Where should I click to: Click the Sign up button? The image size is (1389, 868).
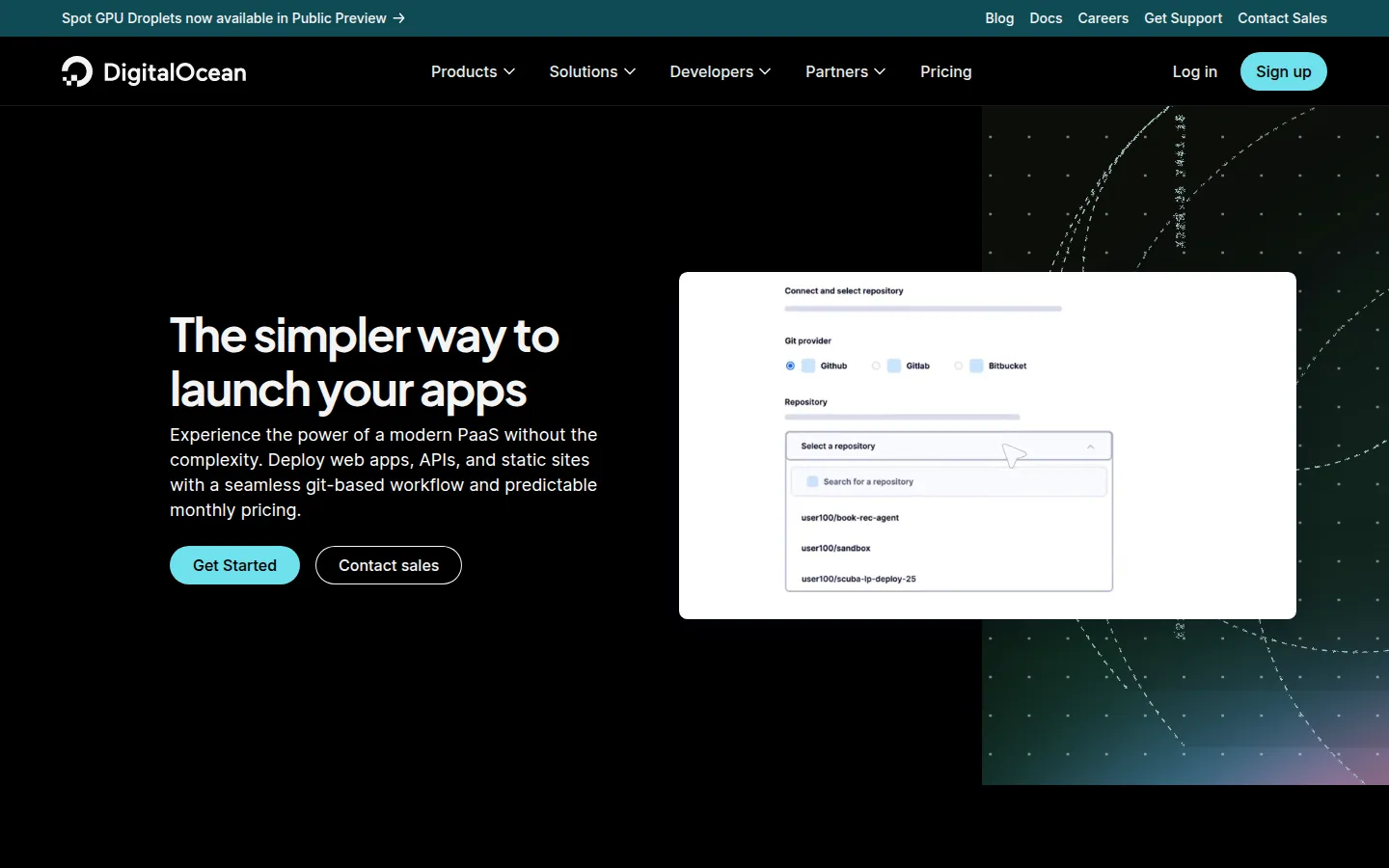pos(1284,71)
